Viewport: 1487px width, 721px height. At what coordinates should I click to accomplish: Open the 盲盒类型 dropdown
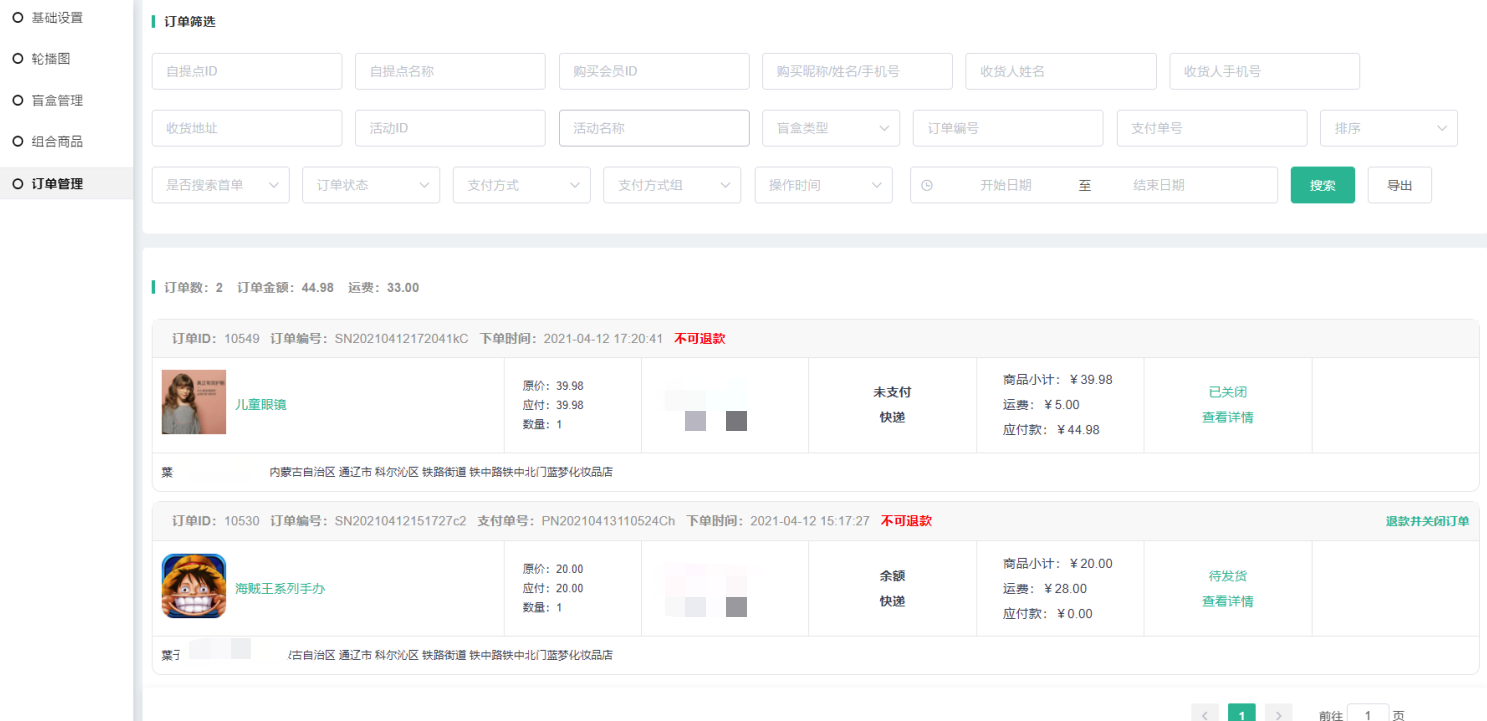point(830,128)
